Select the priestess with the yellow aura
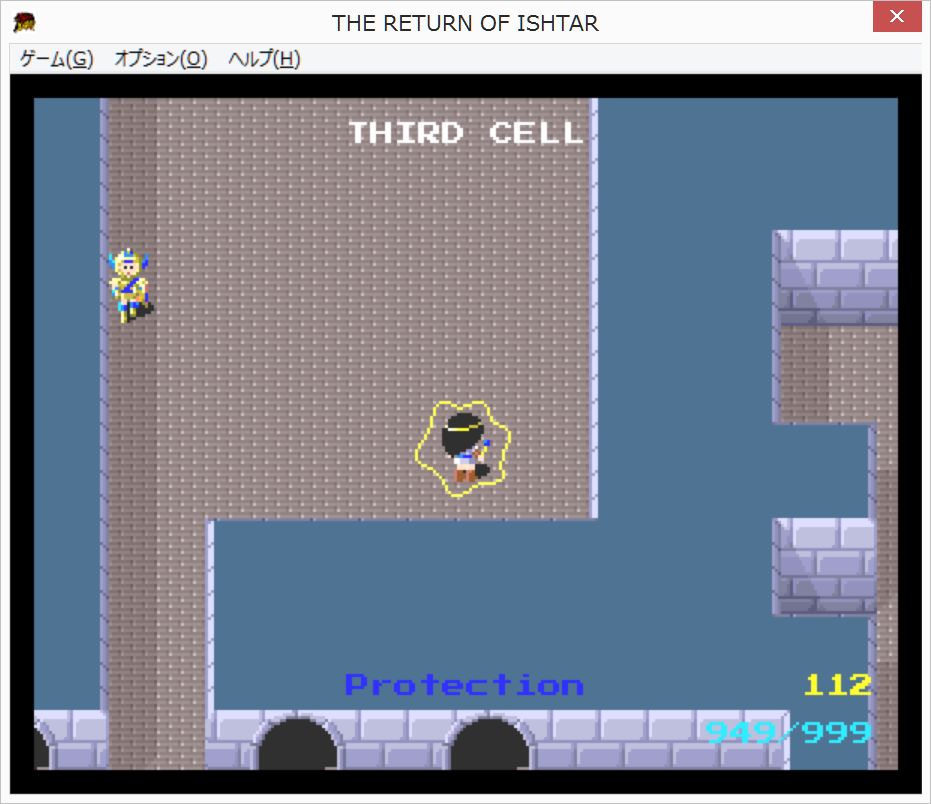The image size is (931, 804). (463, 448)
